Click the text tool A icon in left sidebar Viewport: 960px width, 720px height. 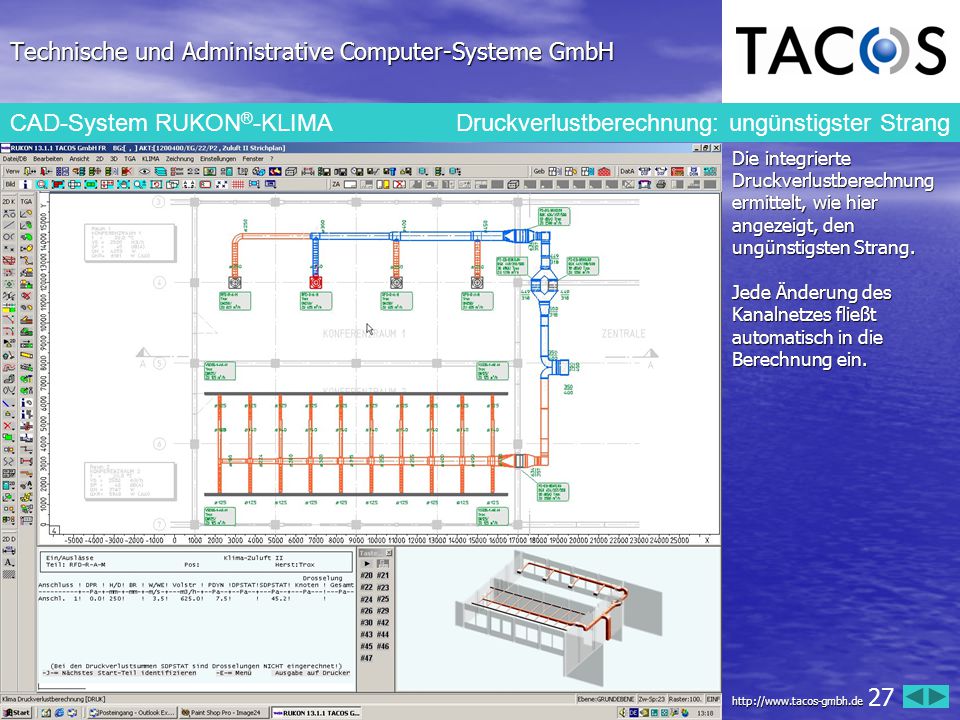9,562
